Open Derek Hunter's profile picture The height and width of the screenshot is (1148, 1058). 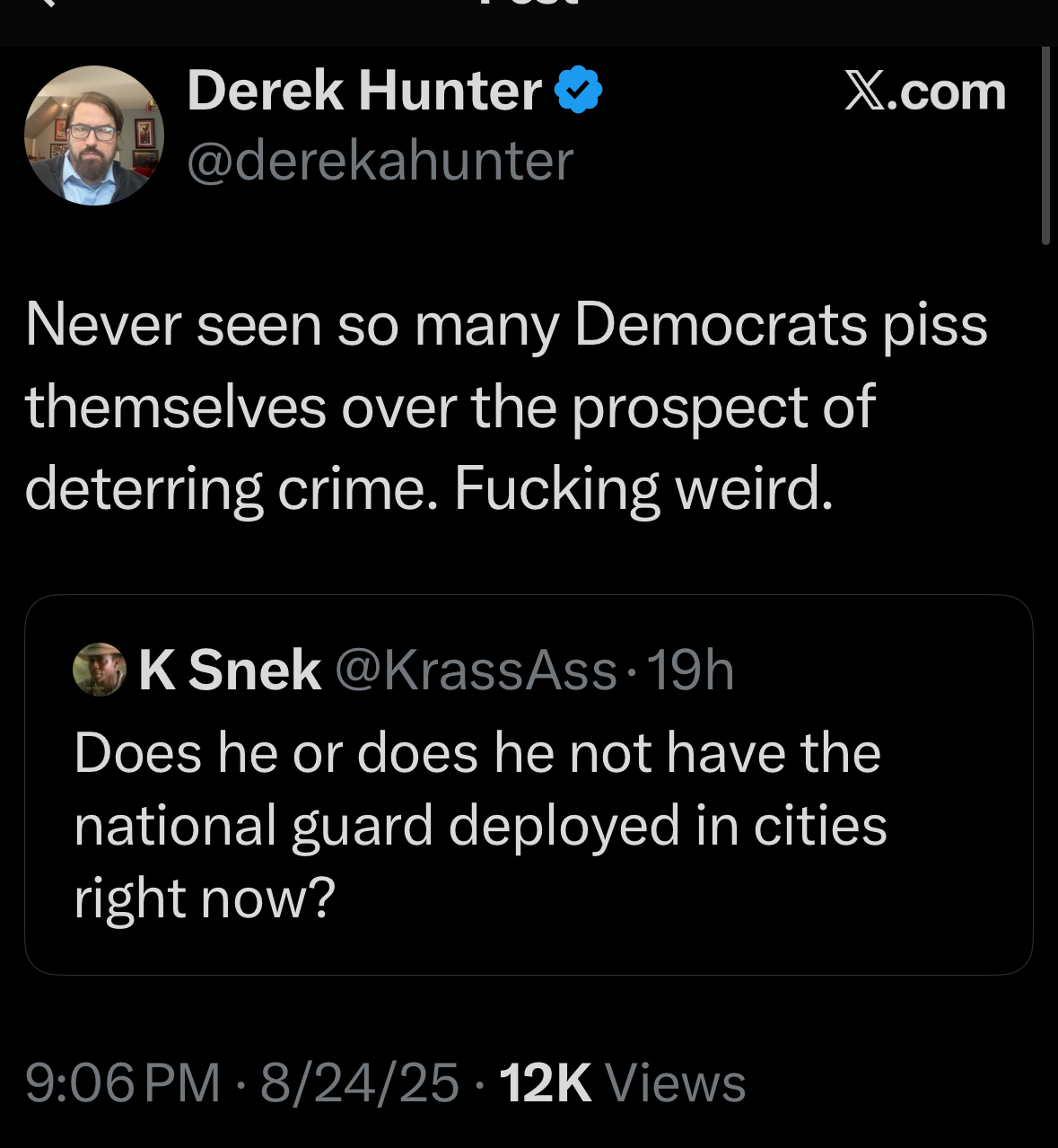point(93,135)
